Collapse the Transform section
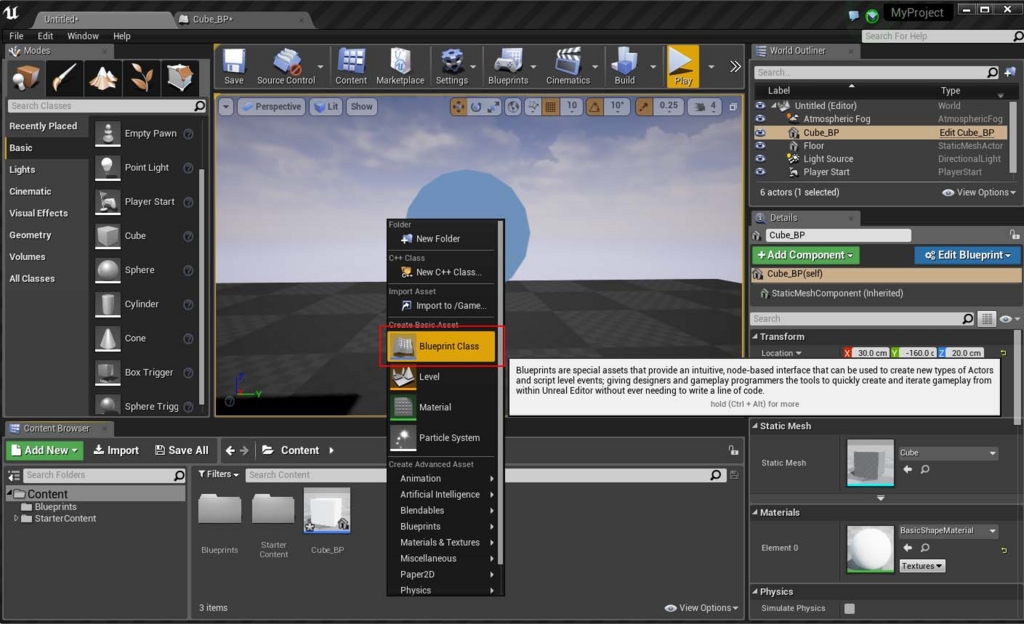Screen dimensions: 1024x624 [756, 337]
